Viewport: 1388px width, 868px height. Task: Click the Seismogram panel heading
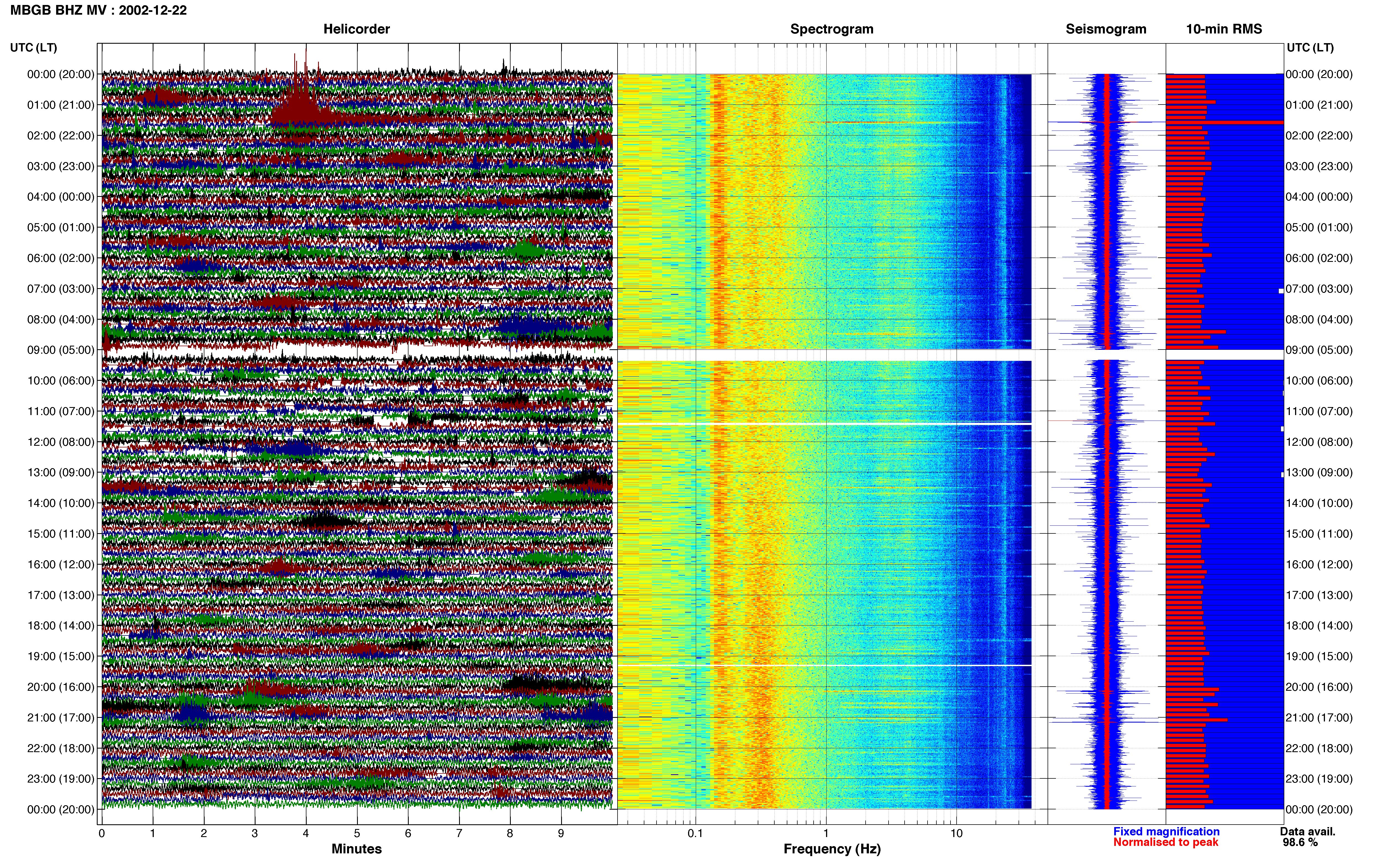1106,29
